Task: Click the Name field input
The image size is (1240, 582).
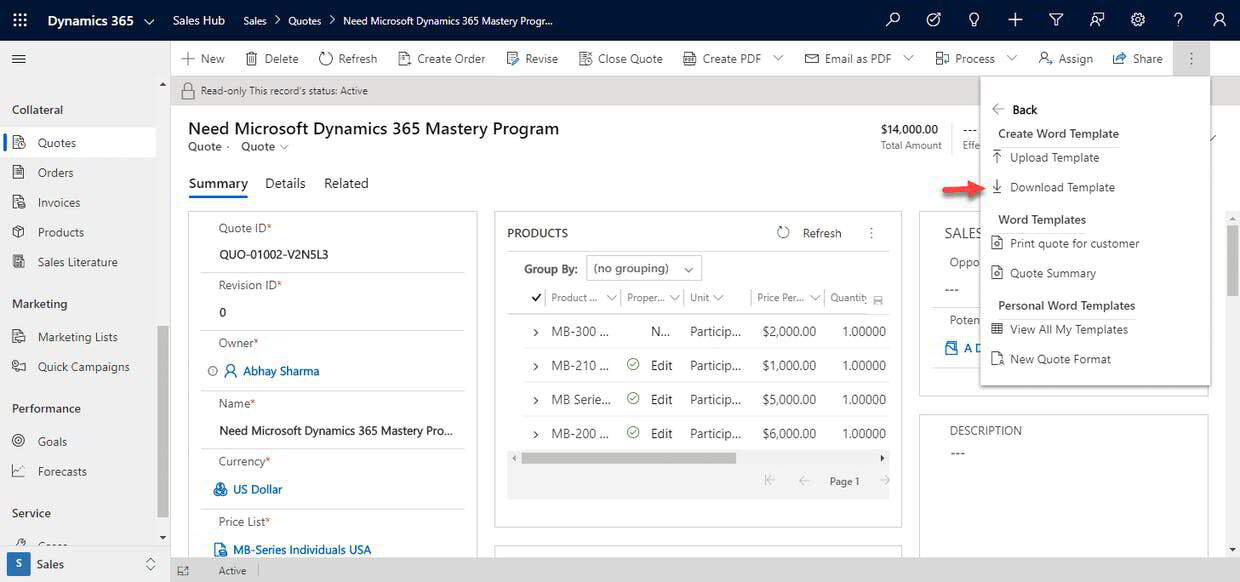Action: pyautogui.click(x=336, y=431)
